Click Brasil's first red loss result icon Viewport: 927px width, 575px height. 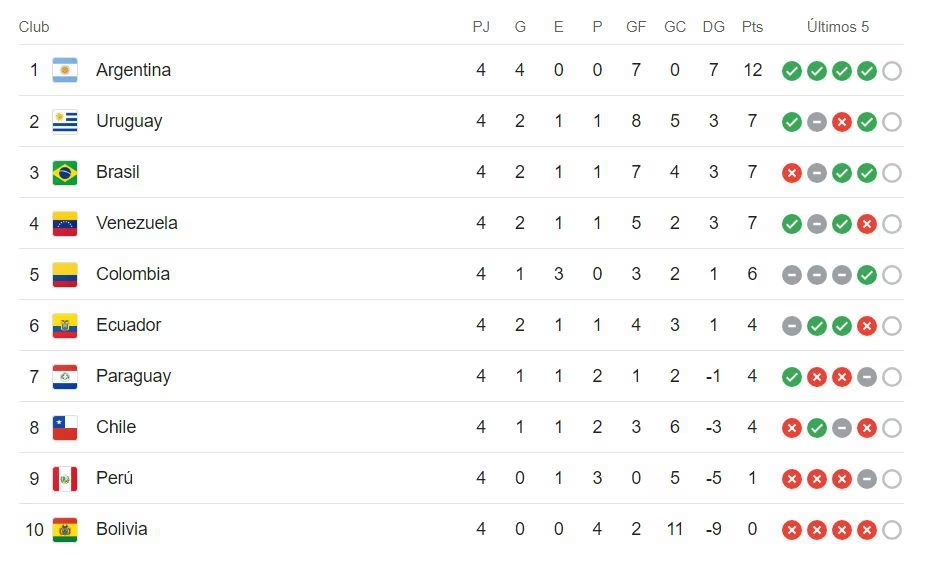(x=792, y=173)
